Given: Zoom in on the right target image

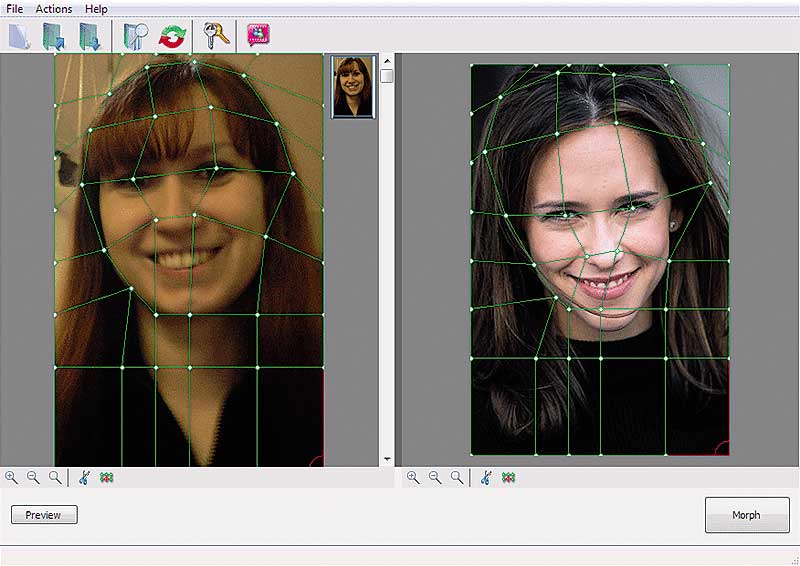Looking at the screenshot, I should pyautogui.click(x=413, y=478).
